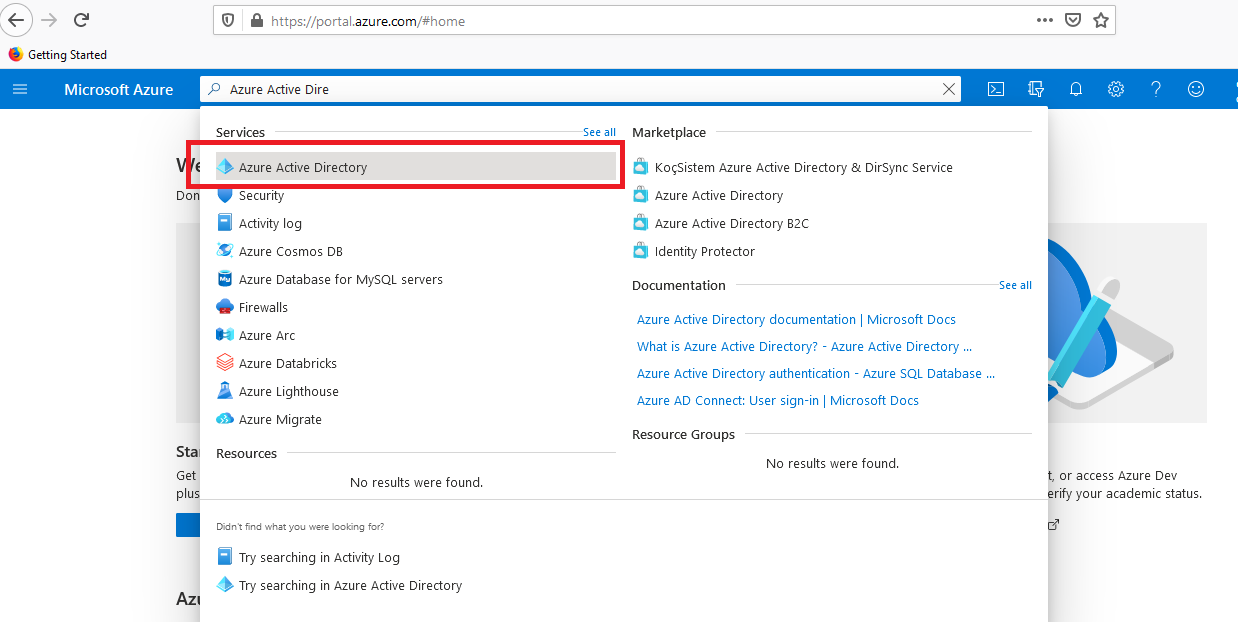Click the site lock icon in address bar
Image resolution: width=1238 pixels, height=622 pixels.
[x=256, y=20]
